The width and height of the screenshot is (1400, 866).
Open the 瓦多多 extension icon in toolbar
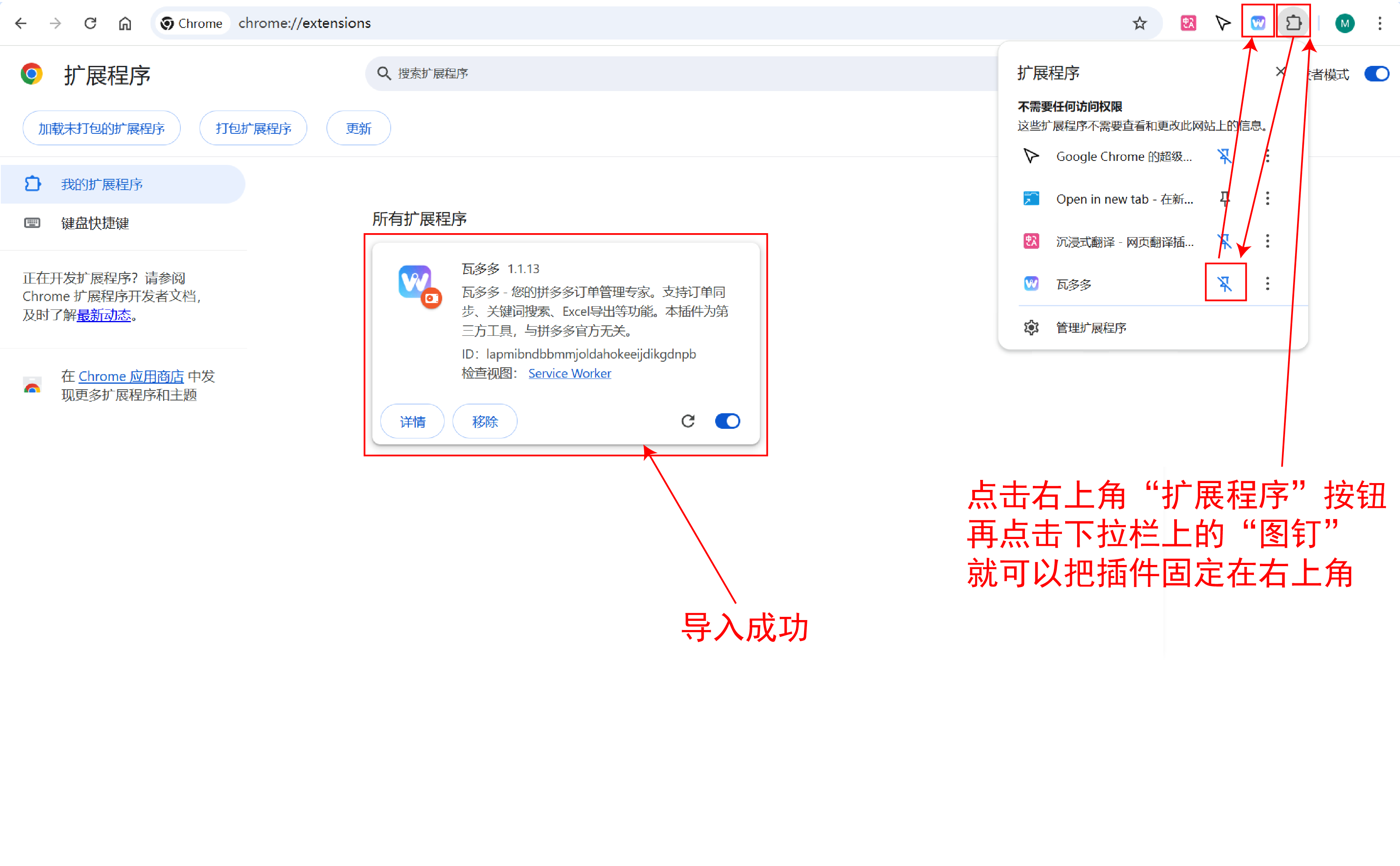coord(1258,23)
